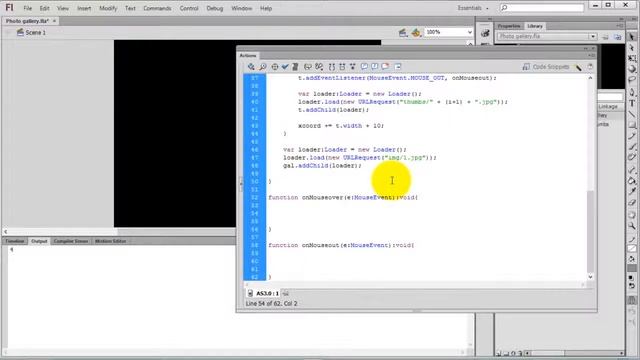
Task: Click Show/Hide toolbox icon in Actions panel
Action: pos(398,67)
